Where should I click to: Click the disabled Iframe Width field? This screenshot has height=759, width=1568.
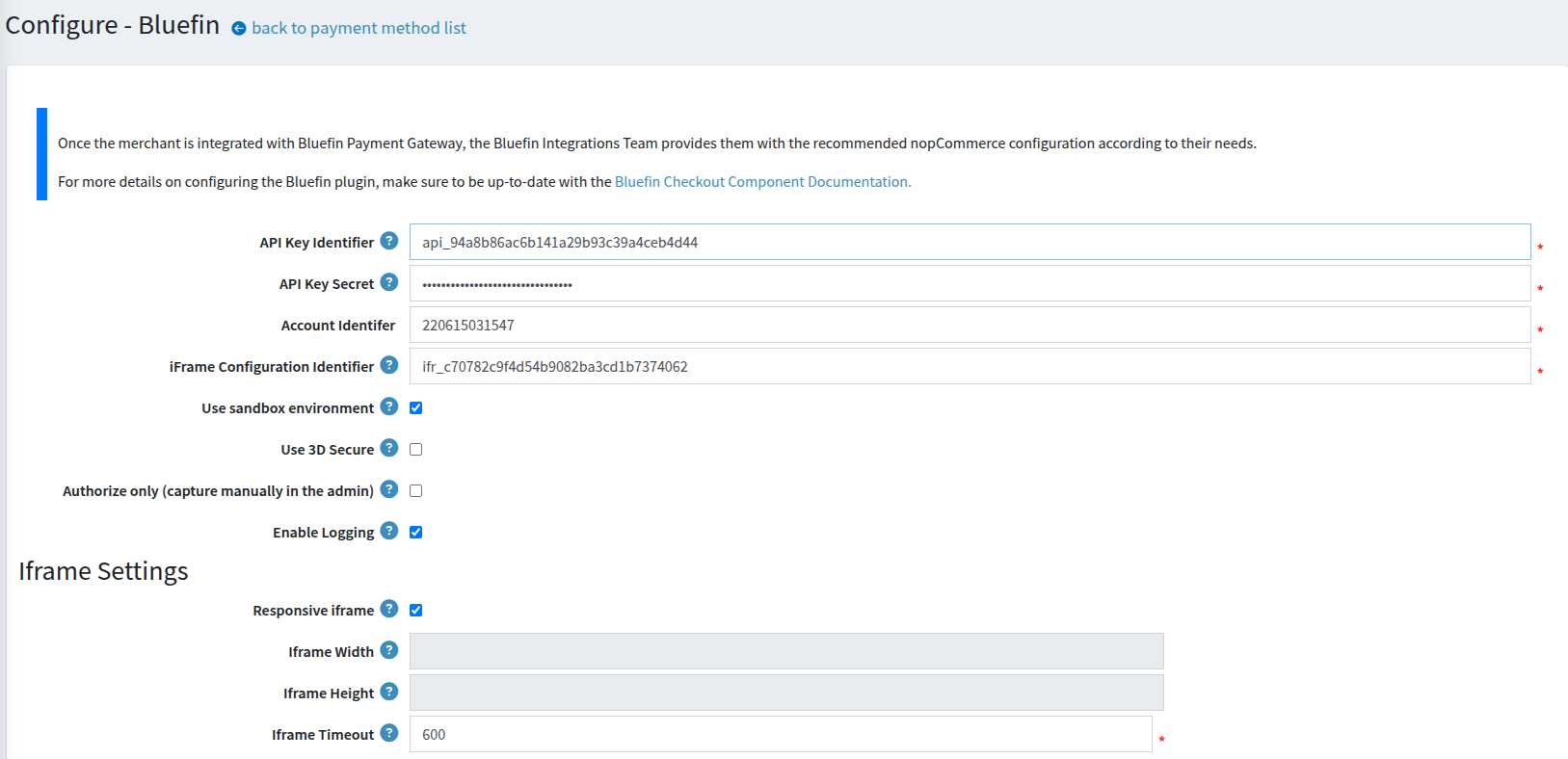786,651
